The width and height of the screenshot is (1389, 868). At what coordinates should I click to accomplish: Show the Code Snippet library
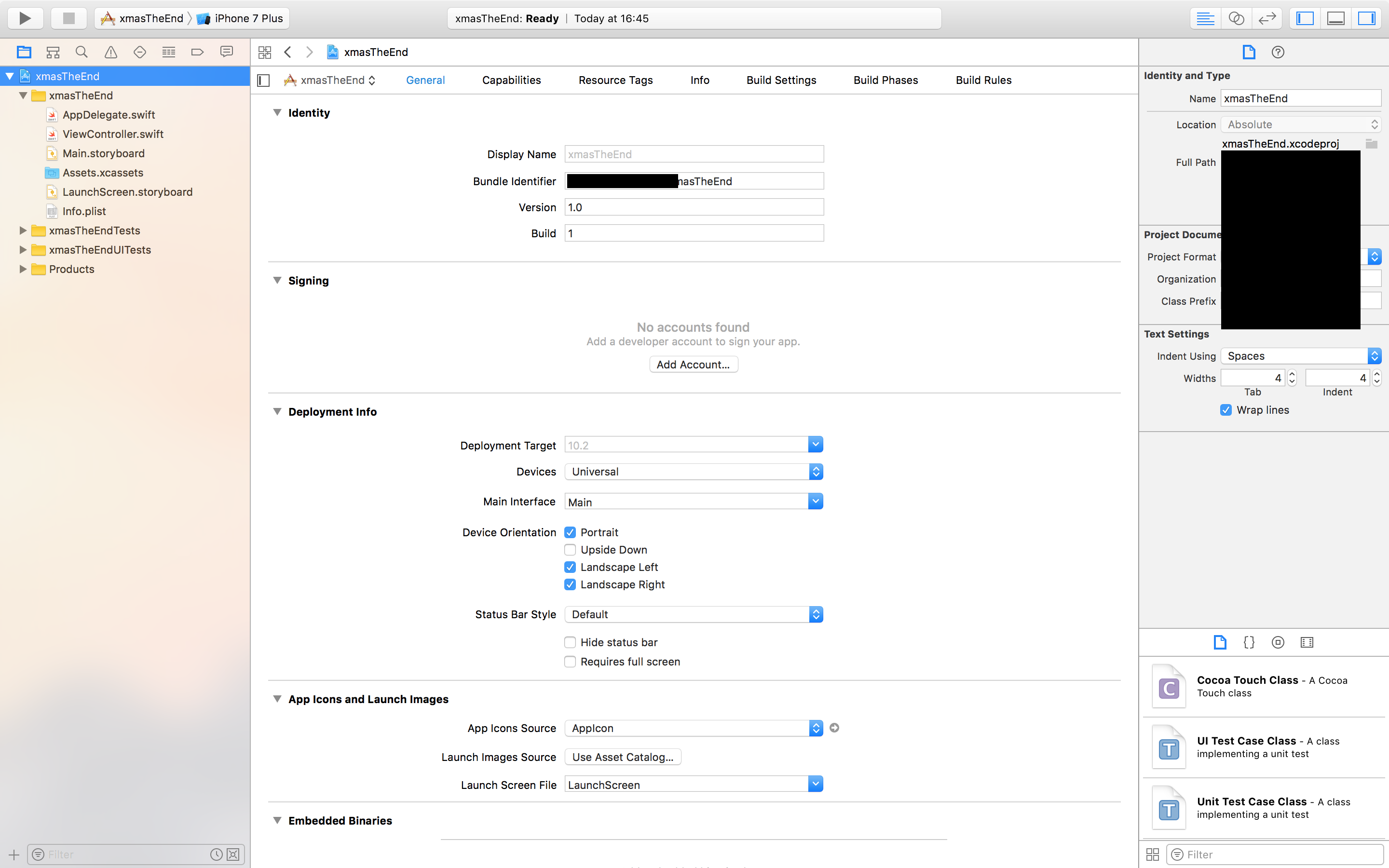pyautogui.click(x=1249, y=642)
